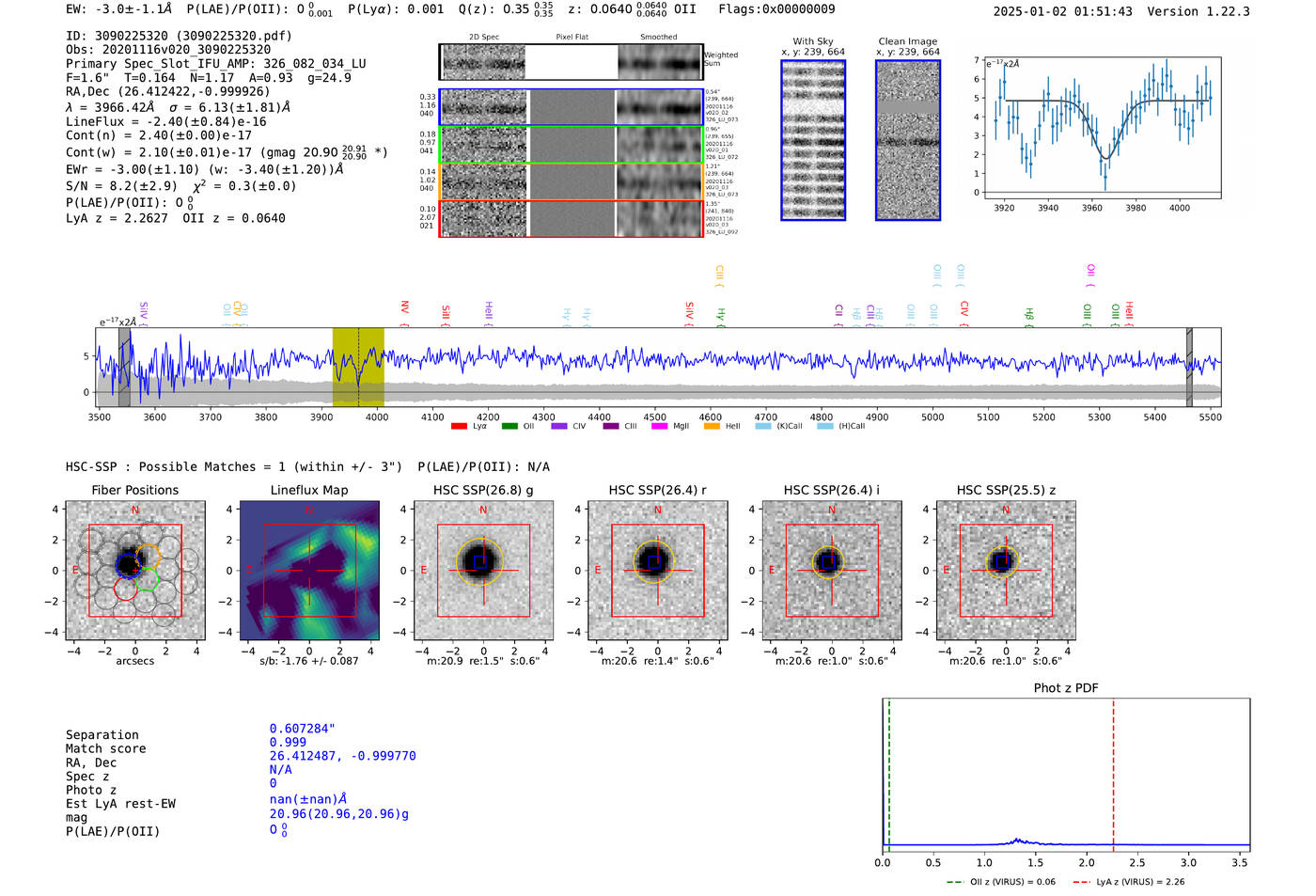Click the gray hatched band near 3550
Viewport: 1316px width, 896px height.
point(124,368)
